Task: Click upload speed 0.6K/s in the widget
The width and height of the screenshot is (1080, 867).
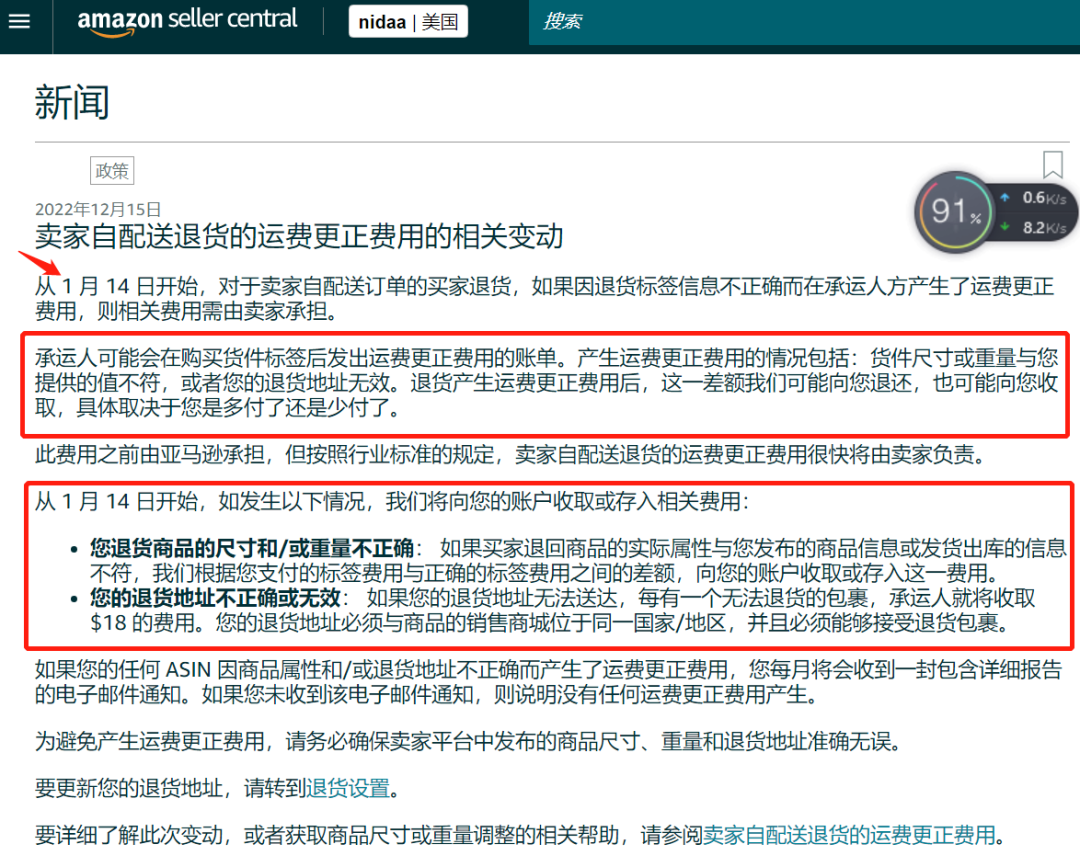Action: point(1043,198)
